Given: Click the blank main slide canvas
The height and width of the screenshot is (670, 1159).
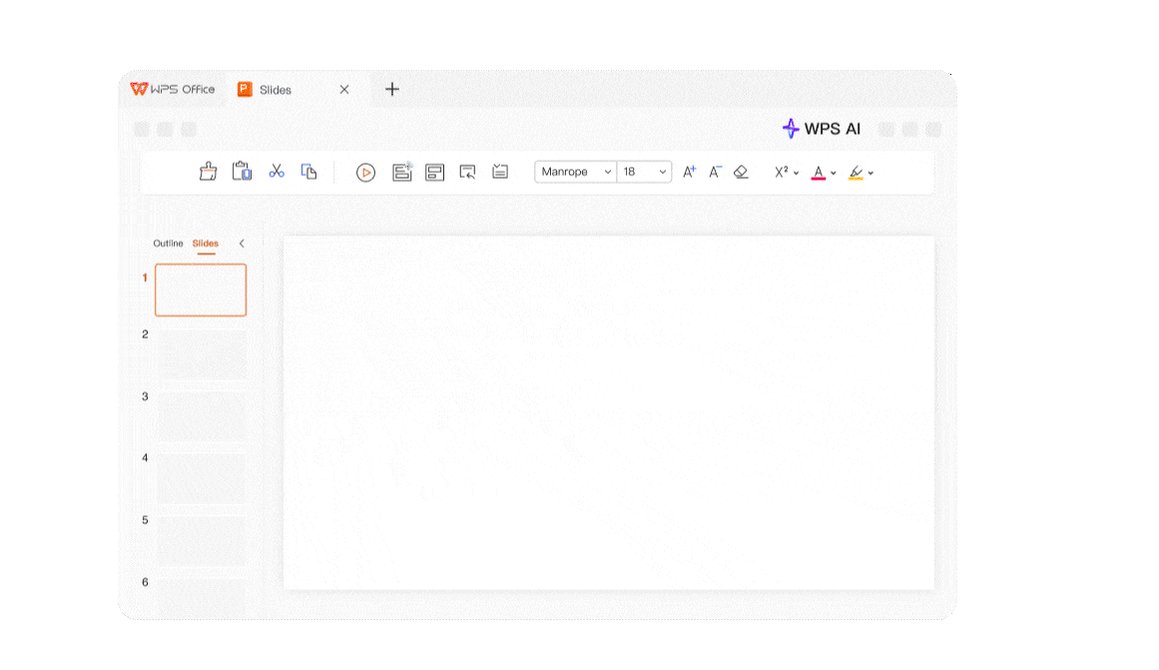Looking at the screenshot, I should (608, 413).
